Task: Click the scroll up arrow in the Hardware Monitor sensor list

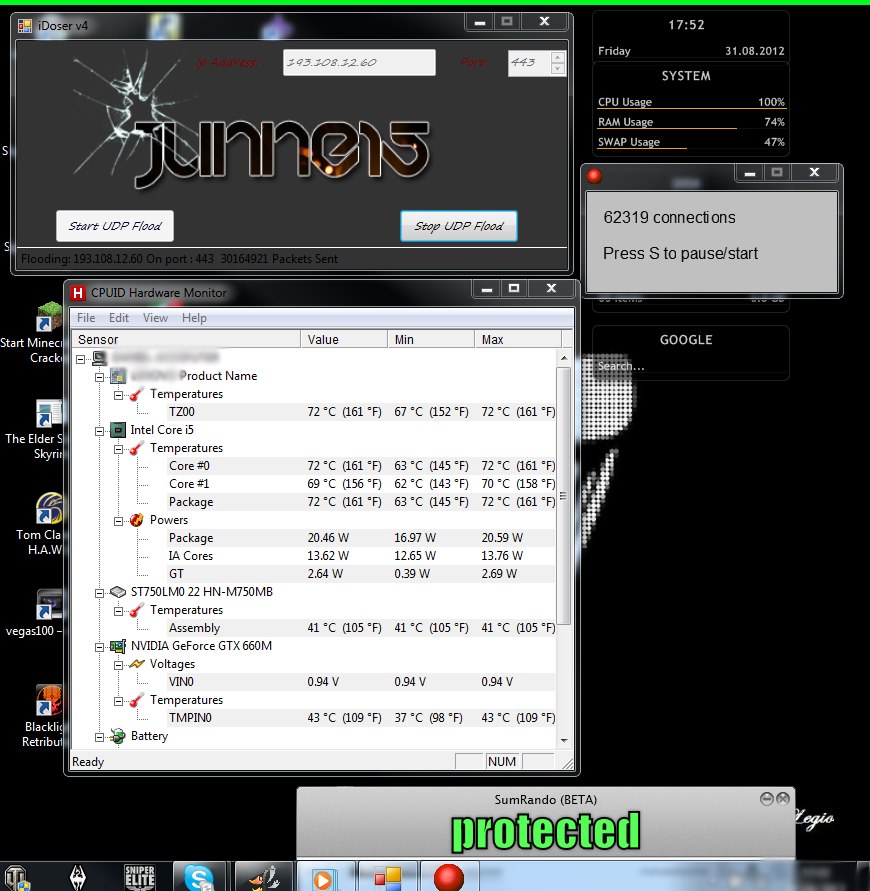Action: 564,358
